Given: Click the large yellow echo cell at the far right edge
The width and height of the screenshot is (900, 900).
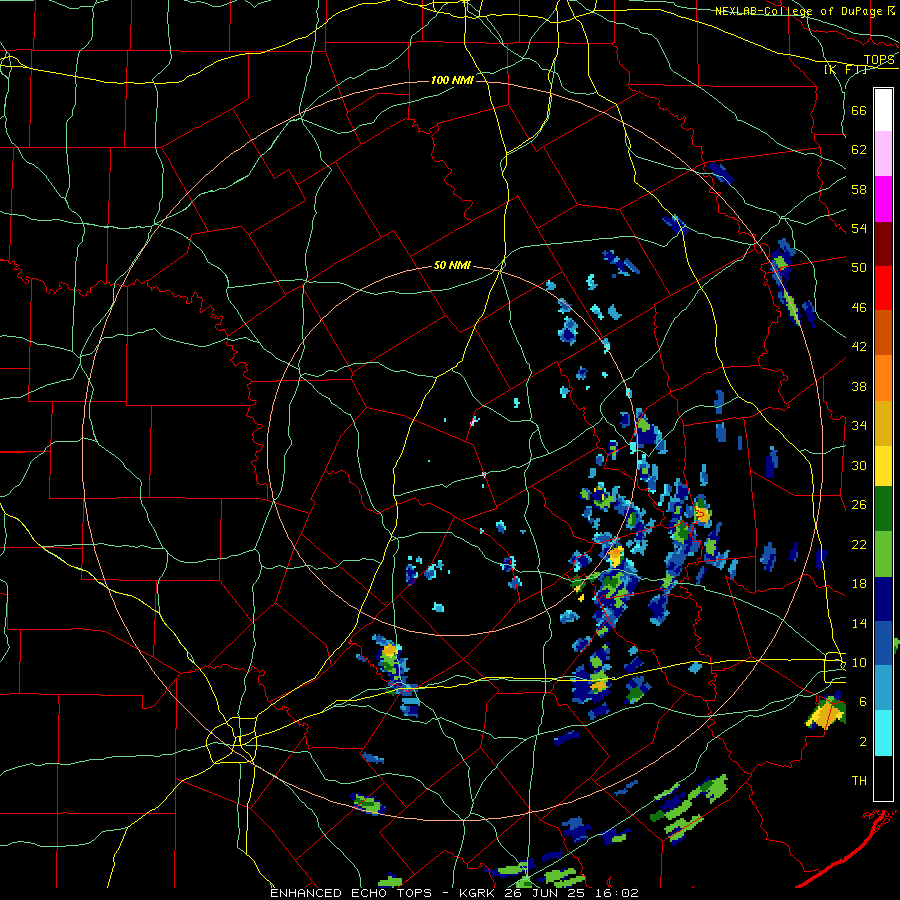Looking at the screenshot, I should click(827, 713).
